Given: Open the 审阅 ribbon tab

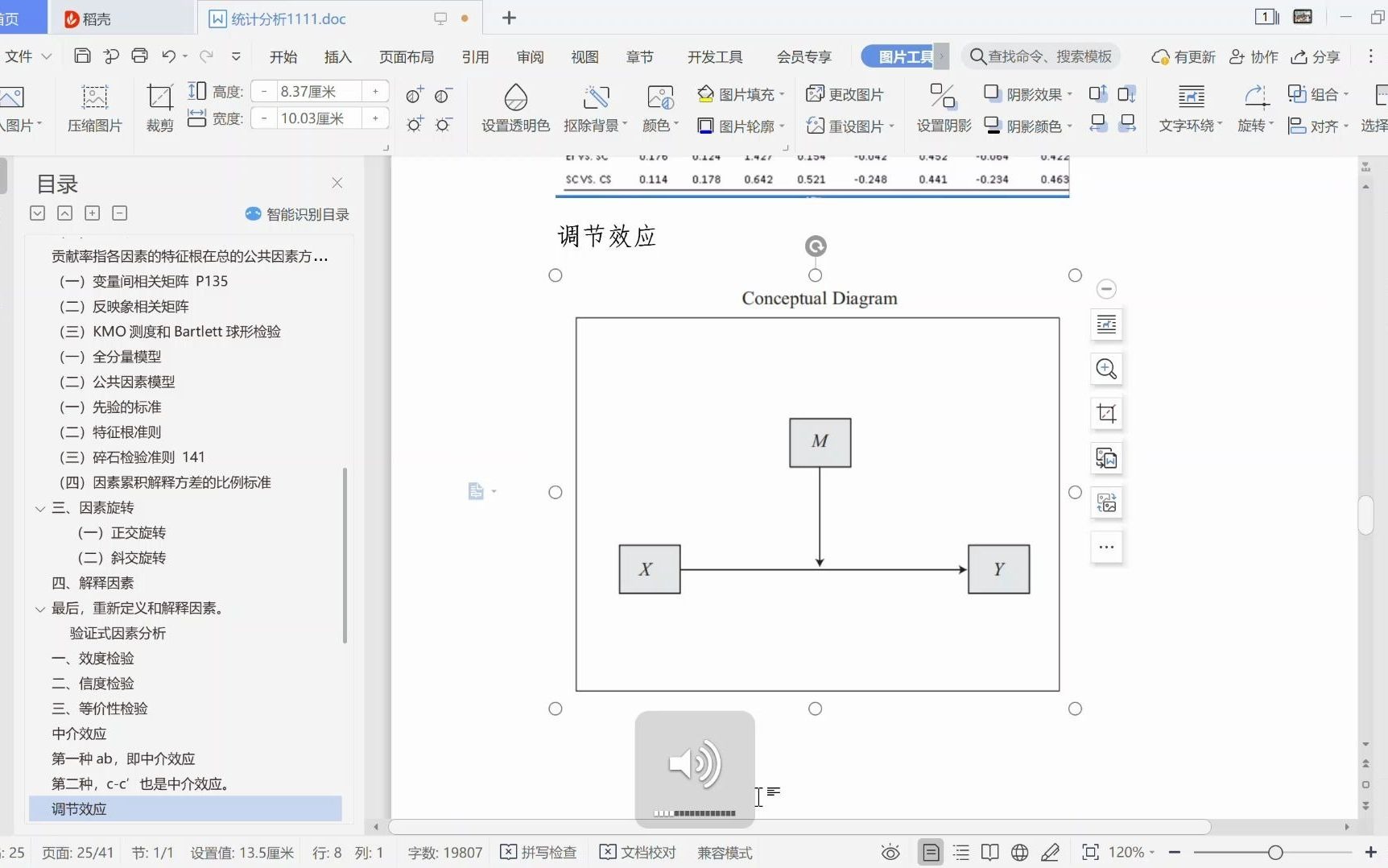Looking at the screenshot, I should click(x=531, y=56).
